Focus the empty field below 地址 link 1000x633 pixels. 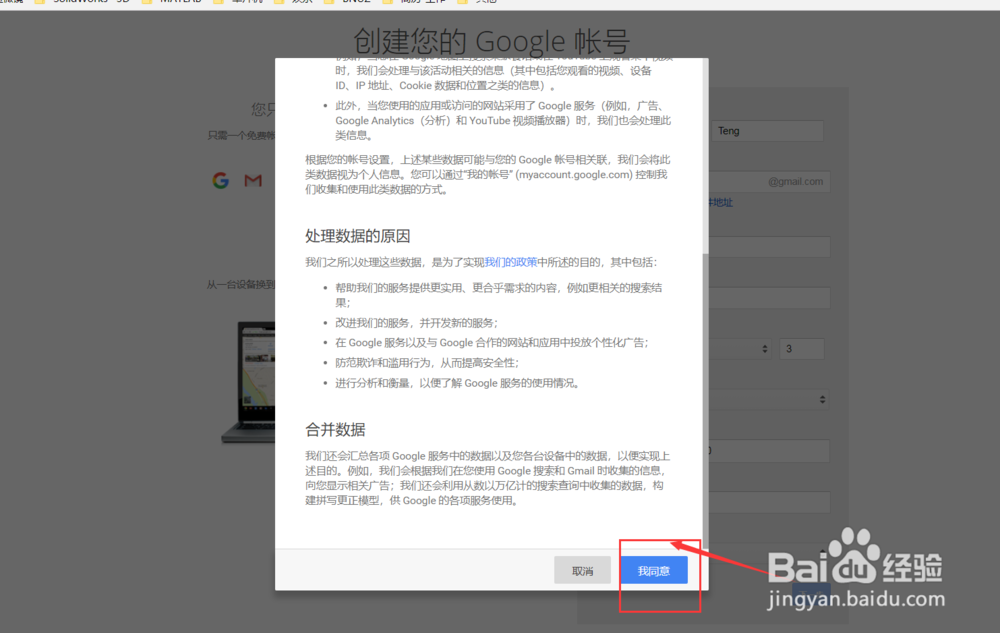click(x=769, y=247)
